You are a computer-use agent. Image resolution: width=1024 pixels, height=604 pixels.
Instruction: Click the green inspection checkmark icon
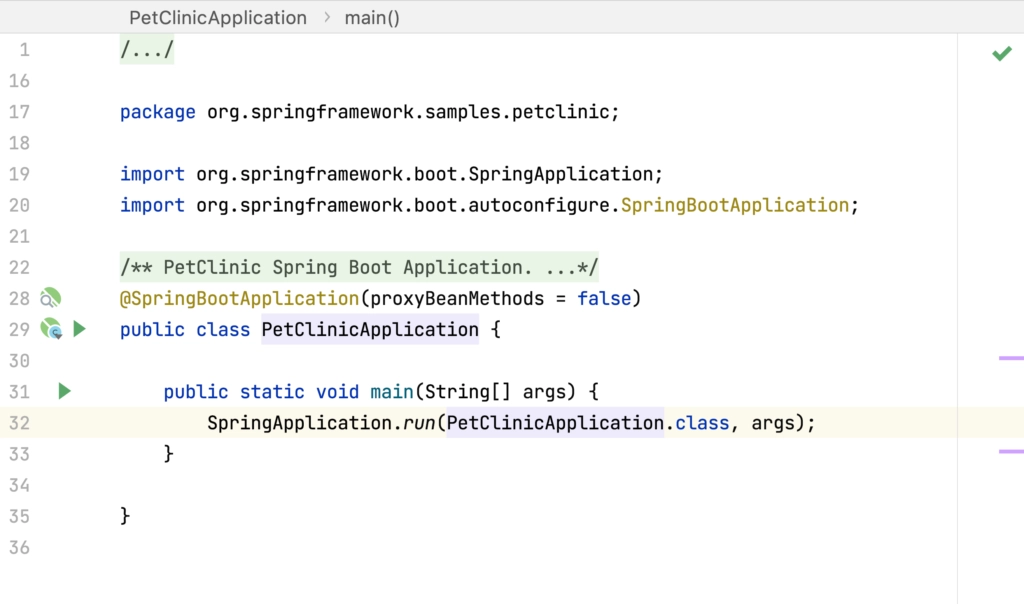[x=1001, y=54]
